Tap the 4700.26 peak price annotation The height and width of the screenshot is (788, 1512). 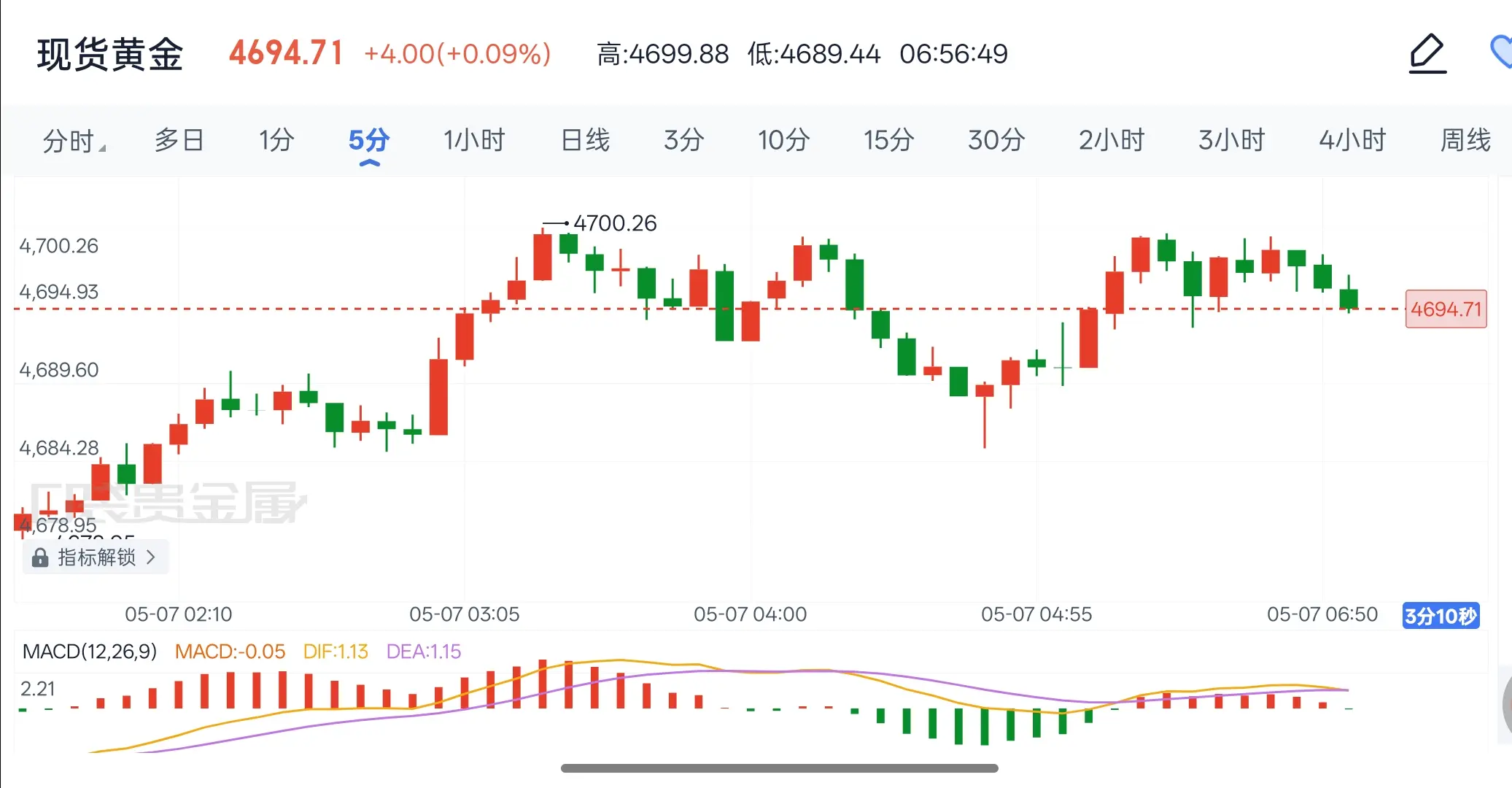pos(615,223)
